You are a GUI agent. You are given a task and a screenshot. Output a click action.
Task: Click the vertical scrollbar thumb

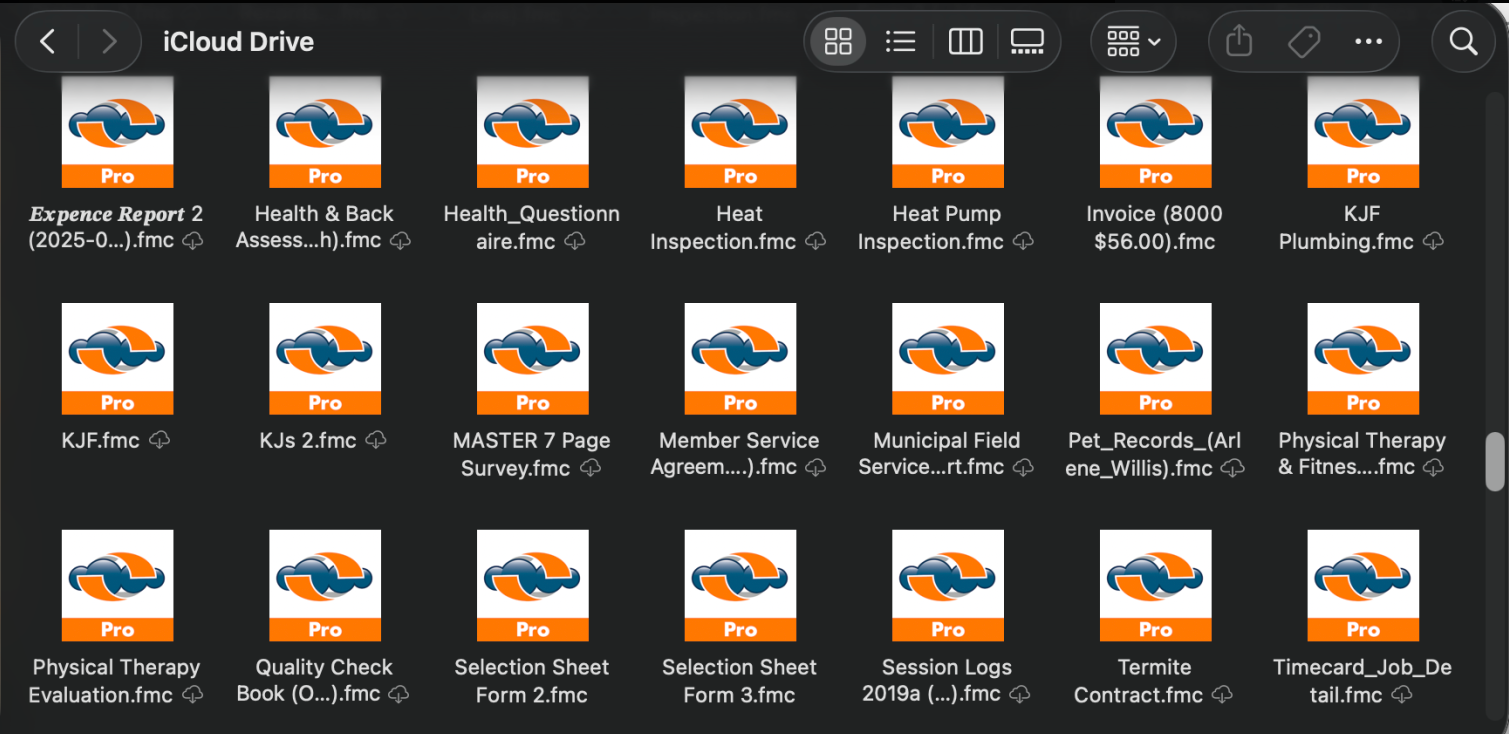click(1494, 461)
